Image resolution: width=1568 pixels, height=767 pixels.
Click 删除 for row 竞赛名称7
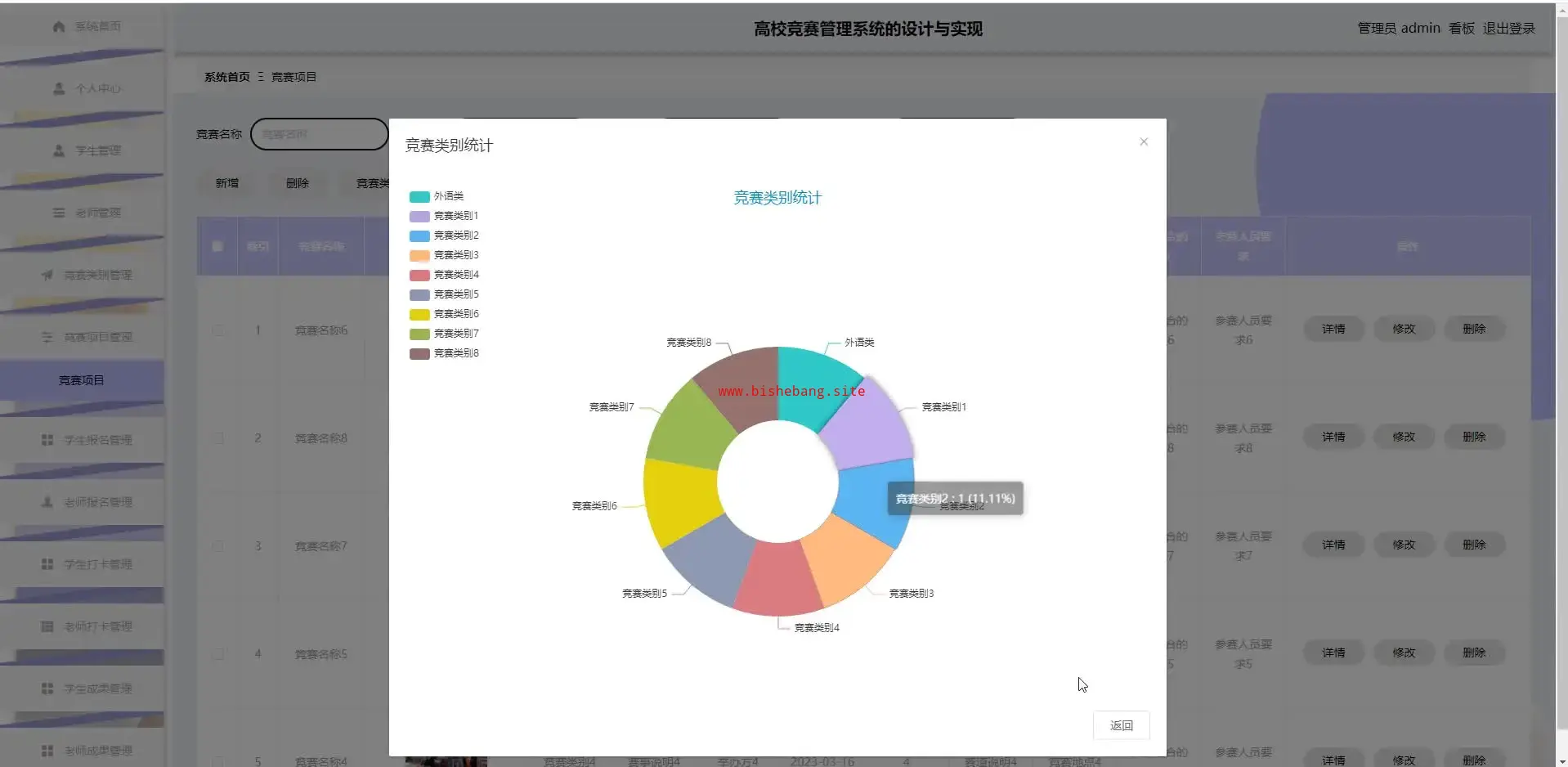pyautogui.click(x=1474, y=545)
